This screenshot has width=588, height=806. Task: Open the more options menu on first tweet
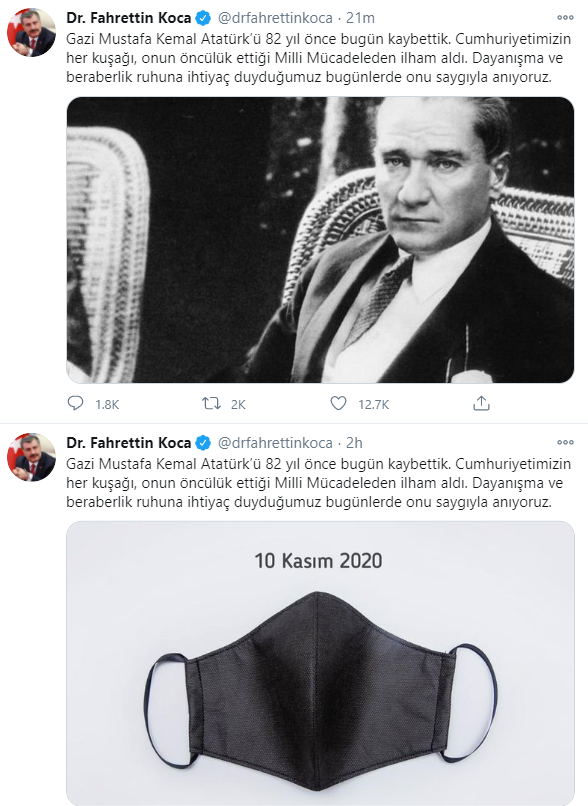[565, 17]
